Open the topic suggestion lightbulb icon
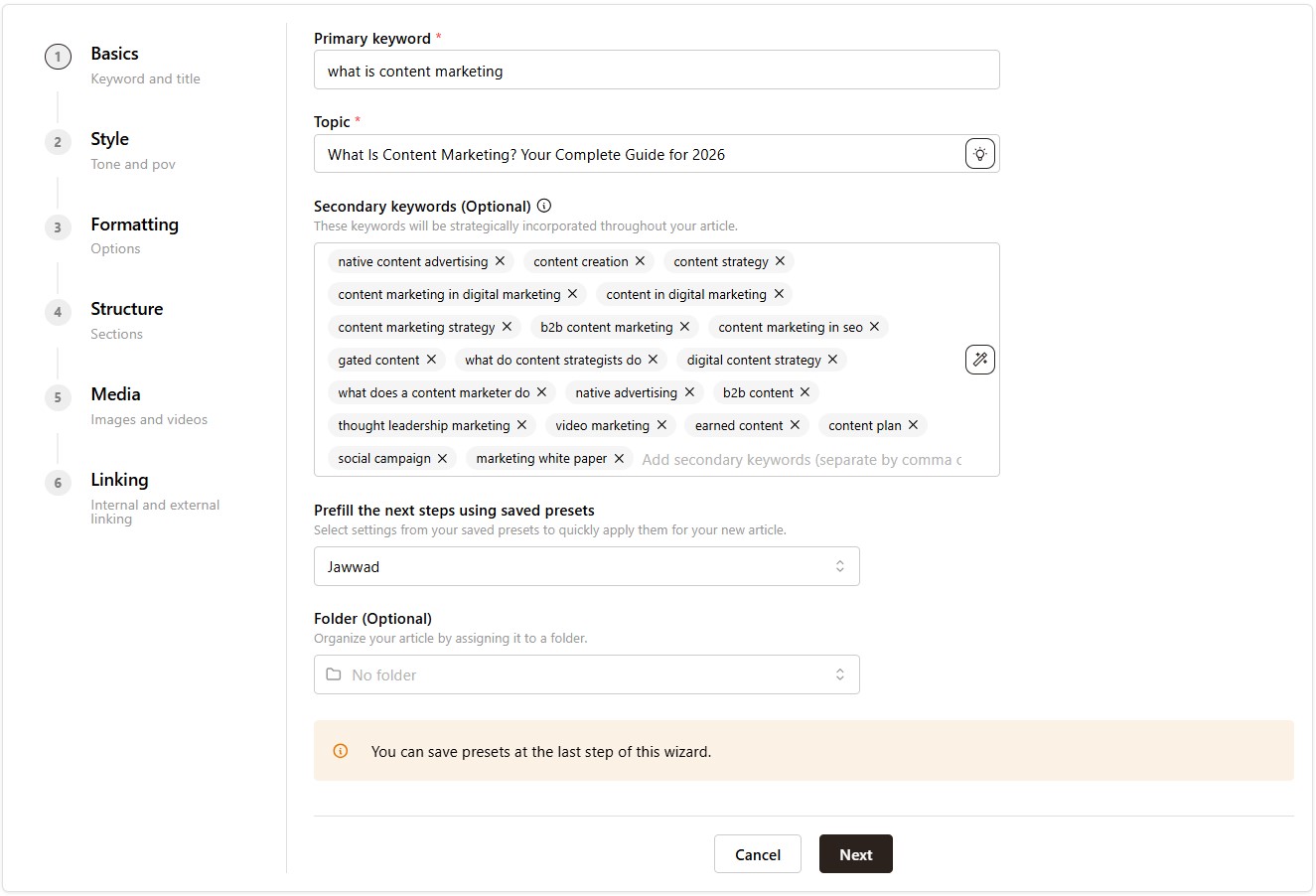The width and height of the screenshot is (1316, 896). pos(979,153)
